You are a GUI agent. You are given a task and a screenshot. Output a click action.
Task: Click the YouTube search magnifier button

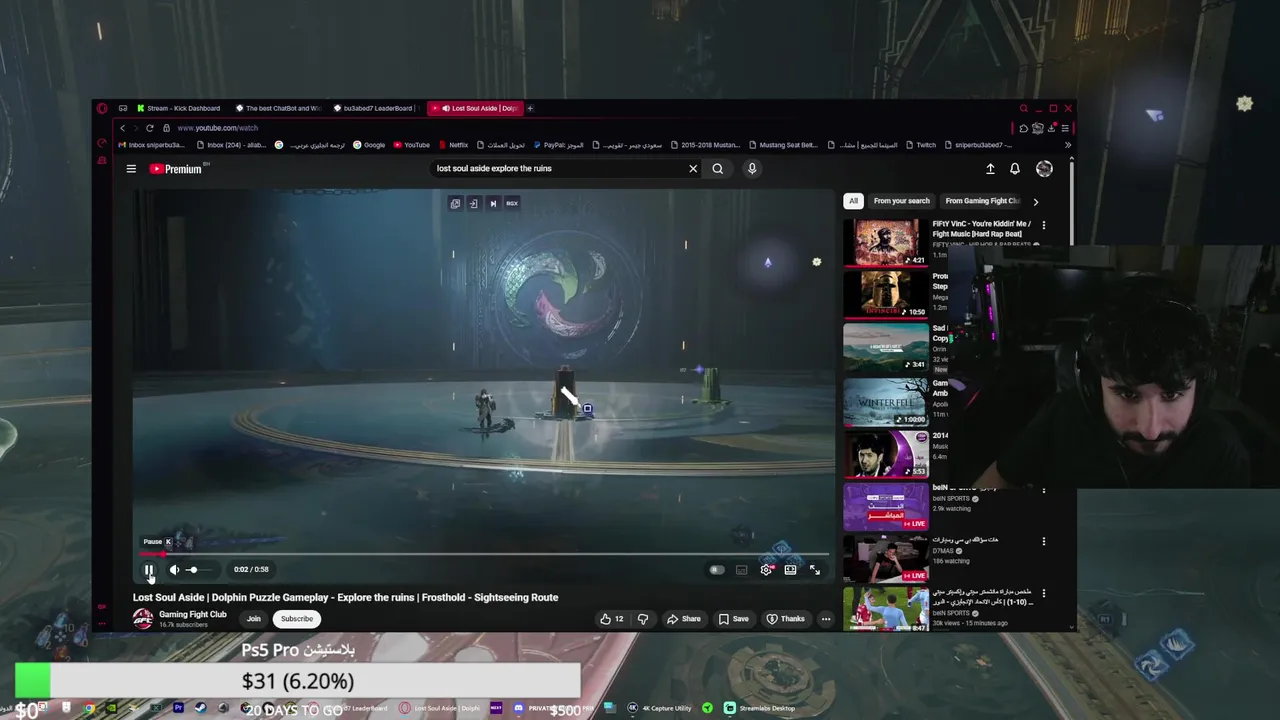click(718, 169)
